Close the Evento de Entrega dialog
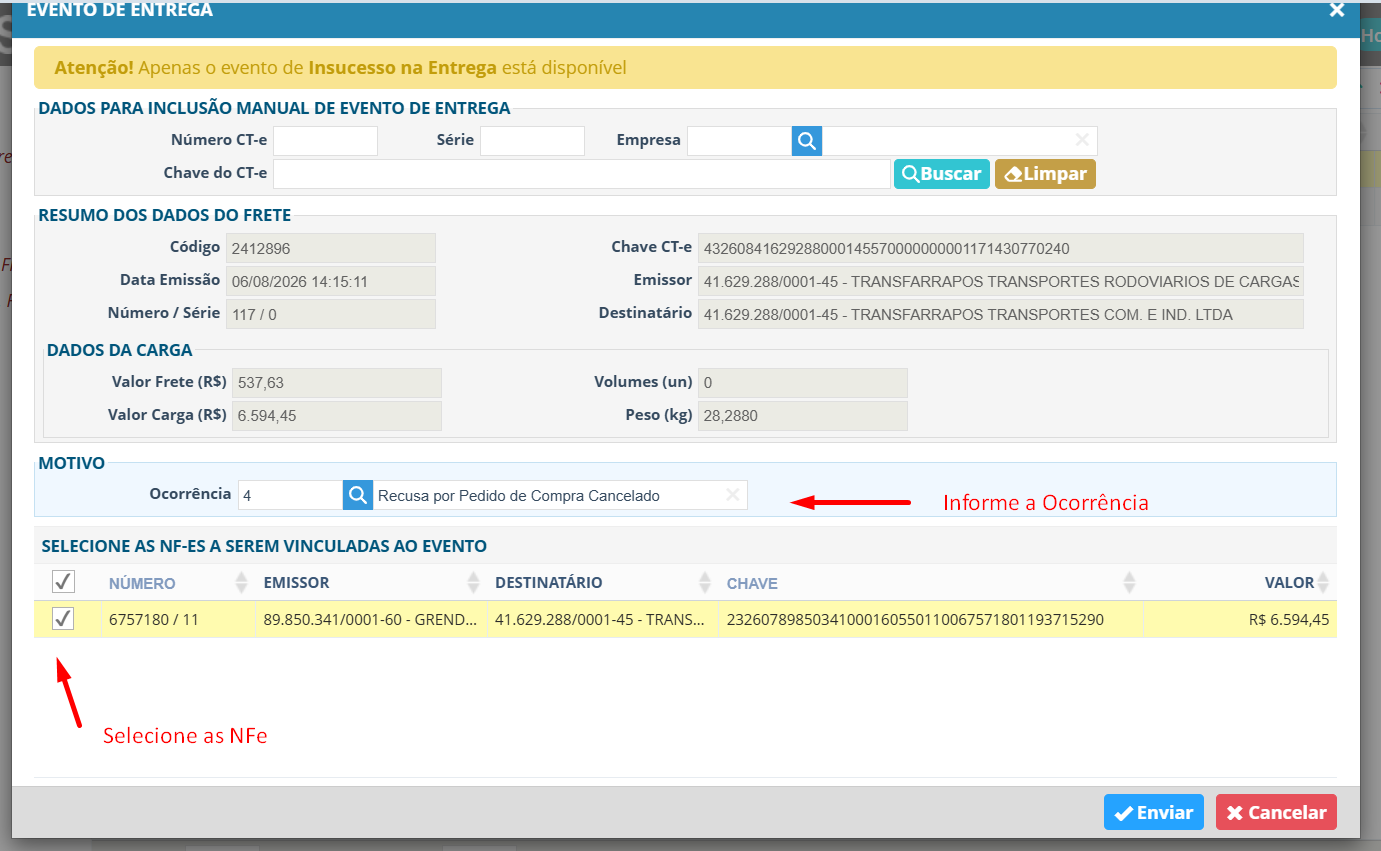The image size is (1381, 851). click(x=1337, y=10)
